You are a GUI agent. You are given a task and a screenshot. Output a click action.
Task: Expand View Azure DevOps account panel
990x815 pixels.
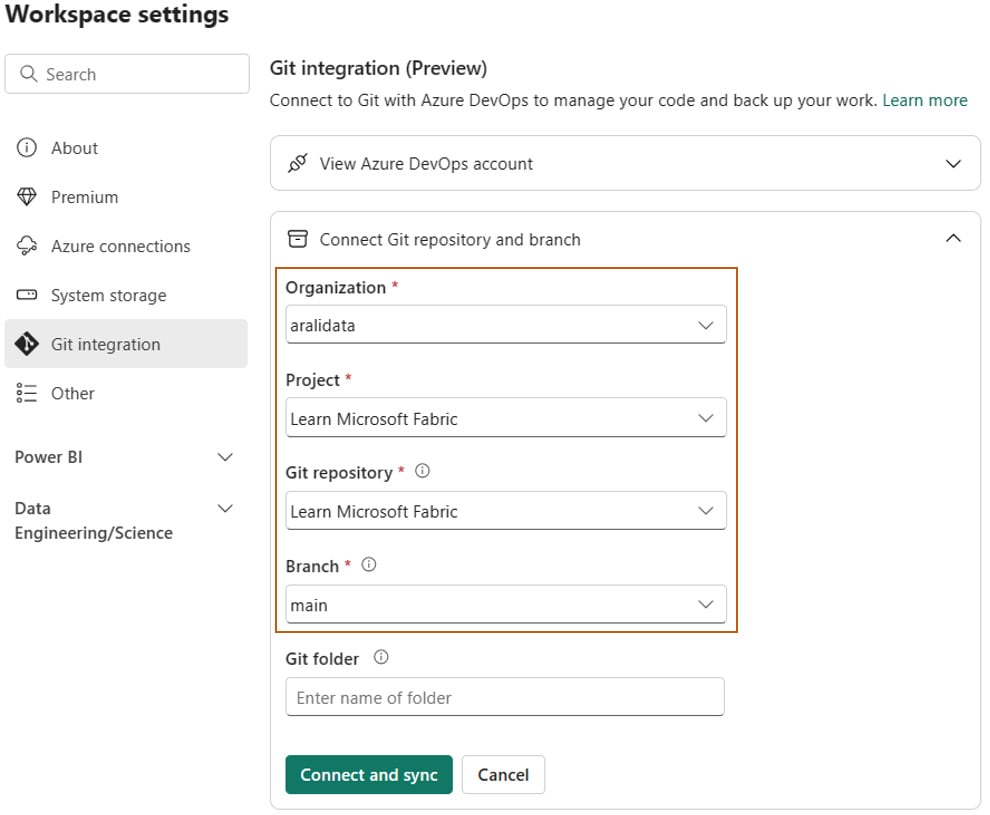[625, 163]
